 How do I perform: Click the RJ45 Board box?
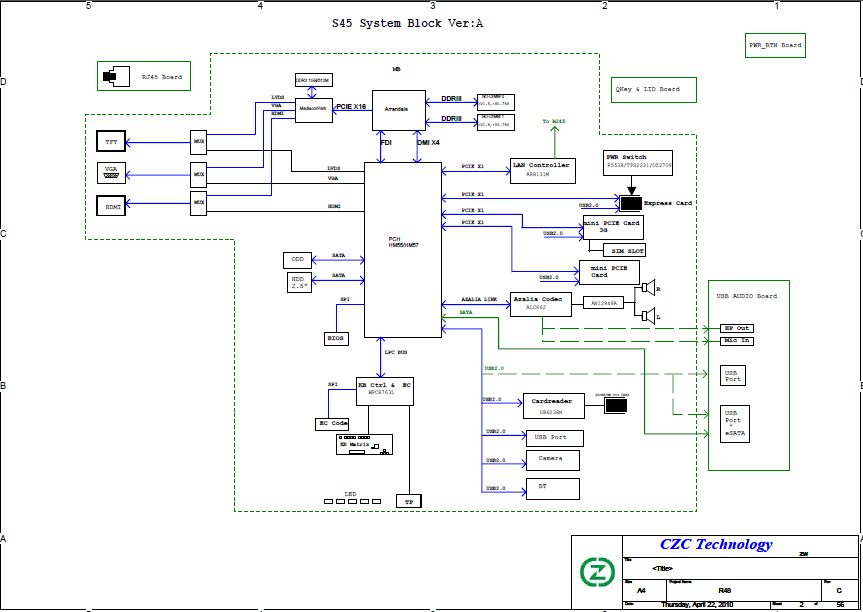point(144,76)
